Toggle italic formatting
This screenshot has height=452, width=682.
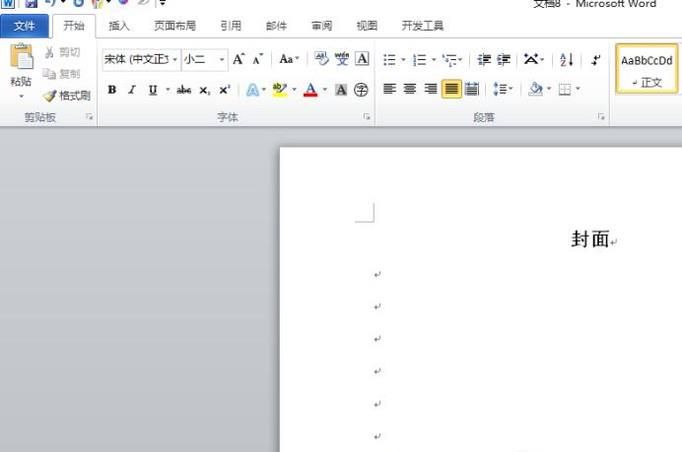pos(132,90)
